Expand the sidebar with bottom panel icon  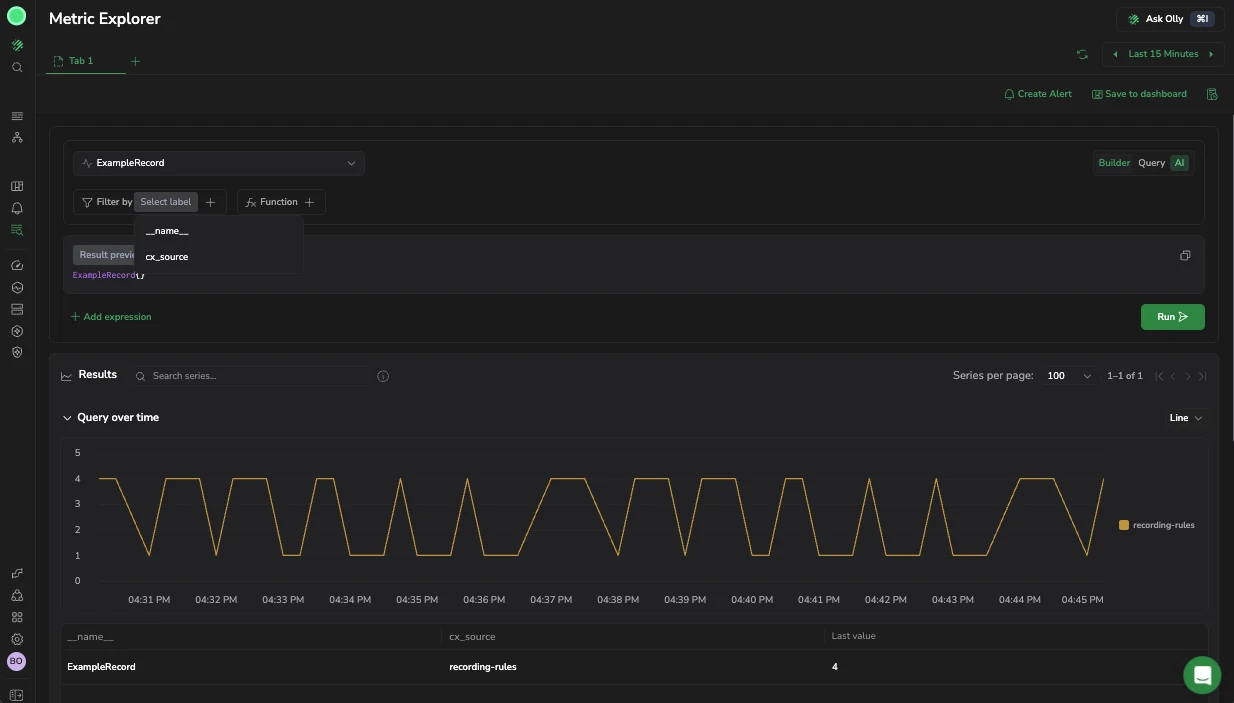tap(17, 695)
